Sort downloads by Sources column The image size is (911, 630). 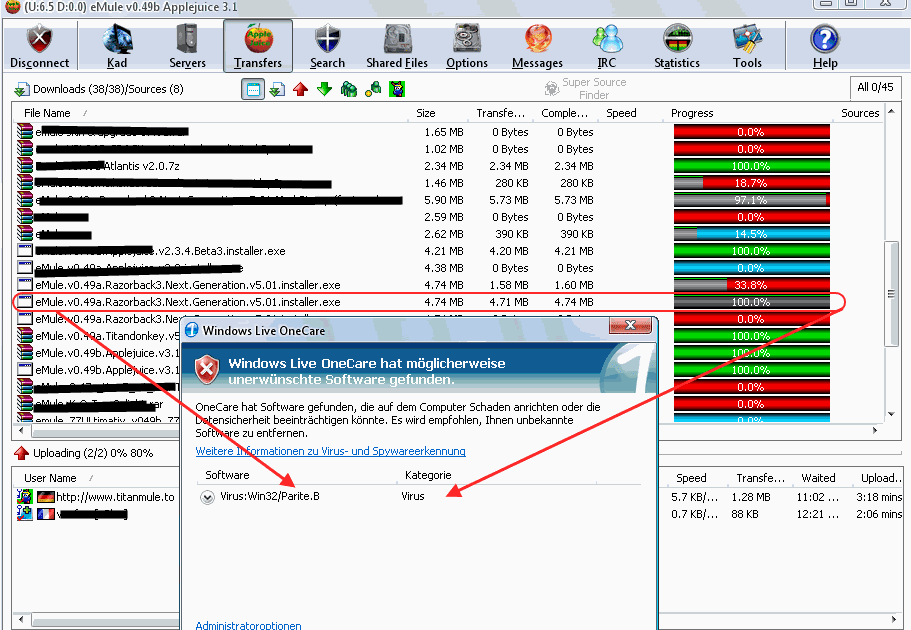(860, 113)
